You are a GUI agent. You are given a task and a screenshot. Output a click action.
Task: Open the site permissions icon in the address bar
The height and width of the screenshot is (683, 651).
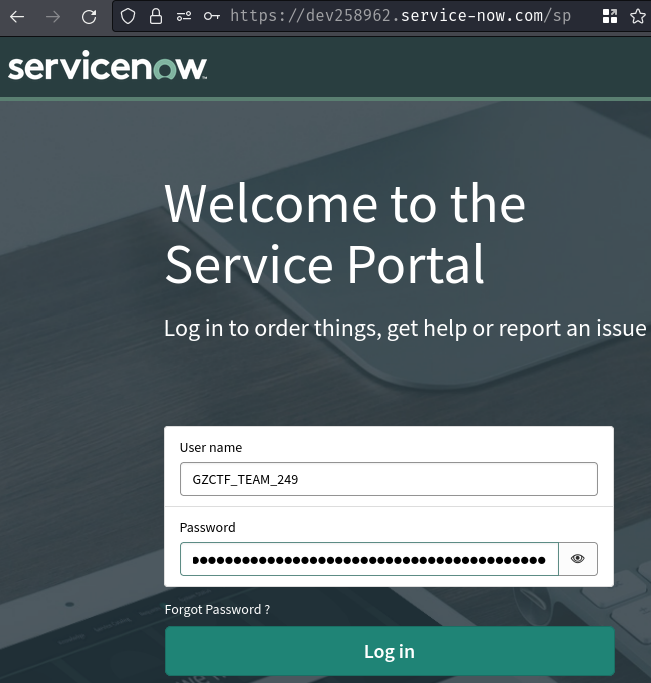[x=184, y=17]
